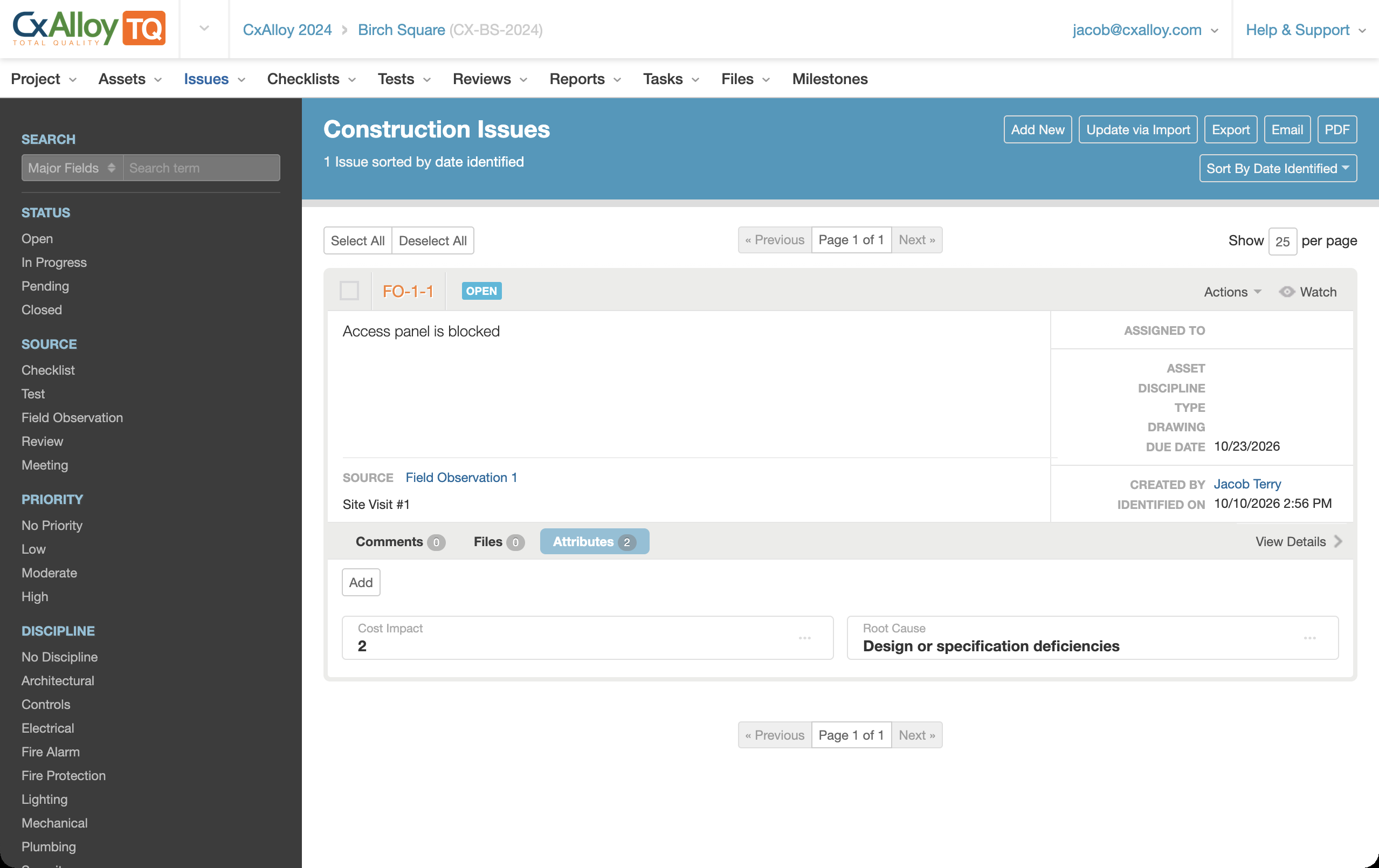Go to Milestones

[x=830, y=78]
